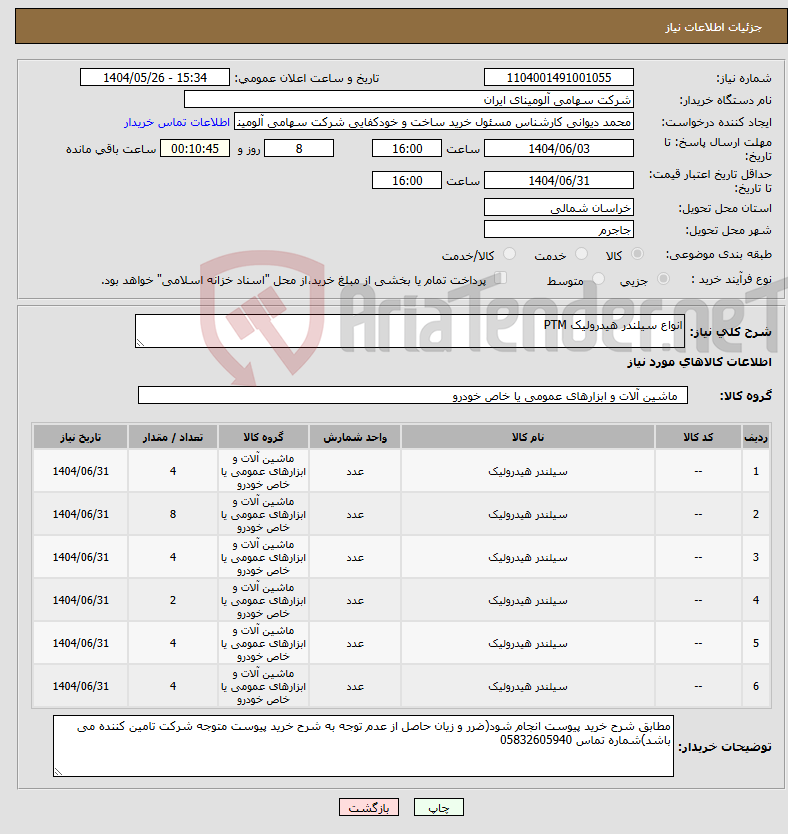Toggle the اسناد خزانه اسلامی payment checkbox
The image size is (788, 834).
pyautogui.click(x=500, y=278)
